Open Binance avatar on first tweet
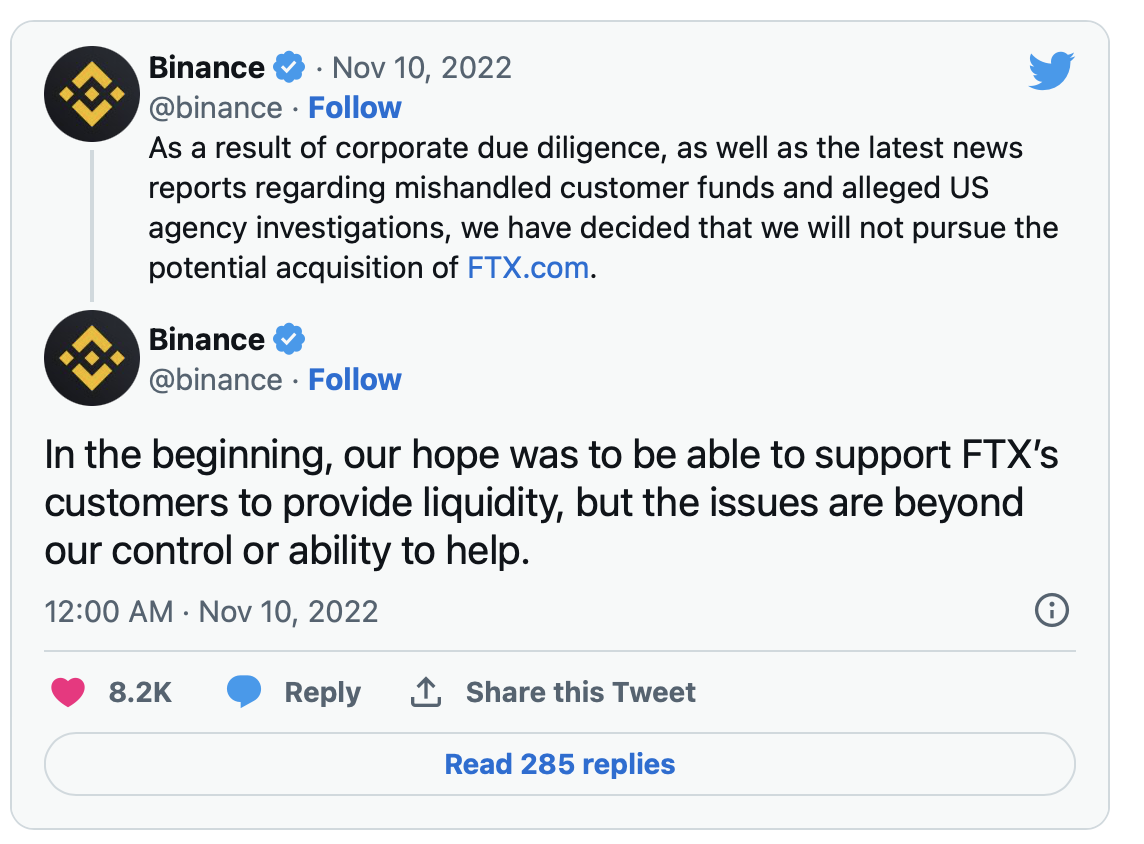The image size is (1144, 844). pos(91,93)
